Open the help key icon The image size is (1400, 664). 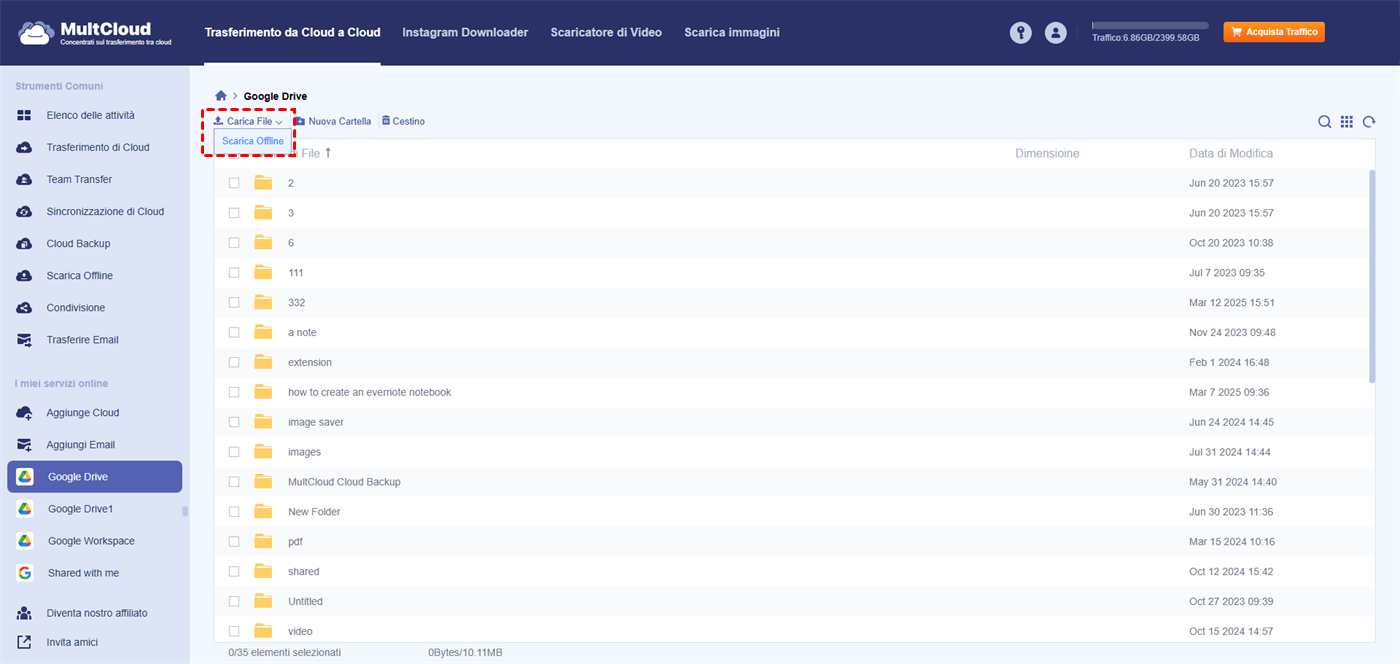(1020, 33)
